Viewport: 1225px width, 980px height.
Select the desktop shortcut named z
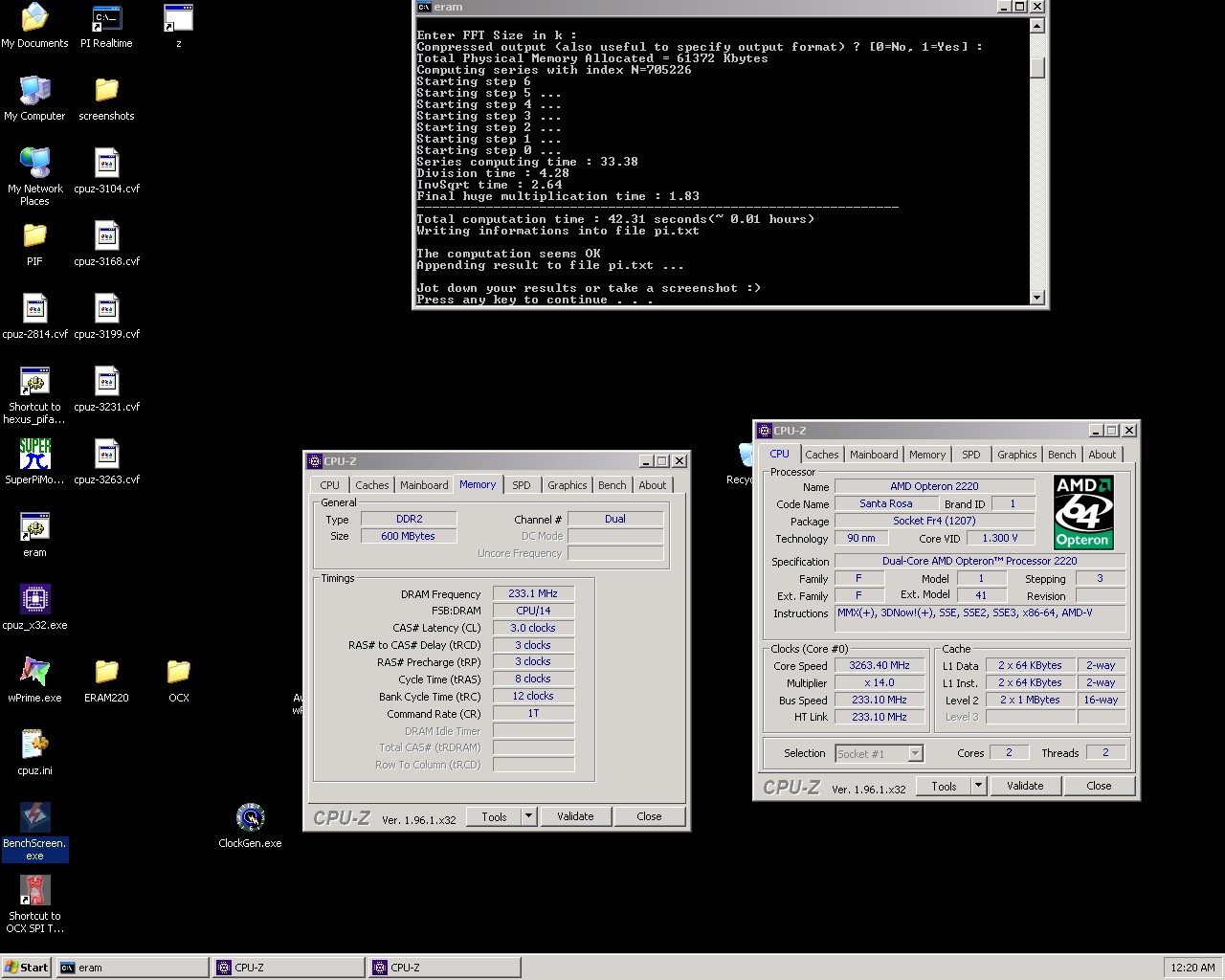(x=178, y=26)
